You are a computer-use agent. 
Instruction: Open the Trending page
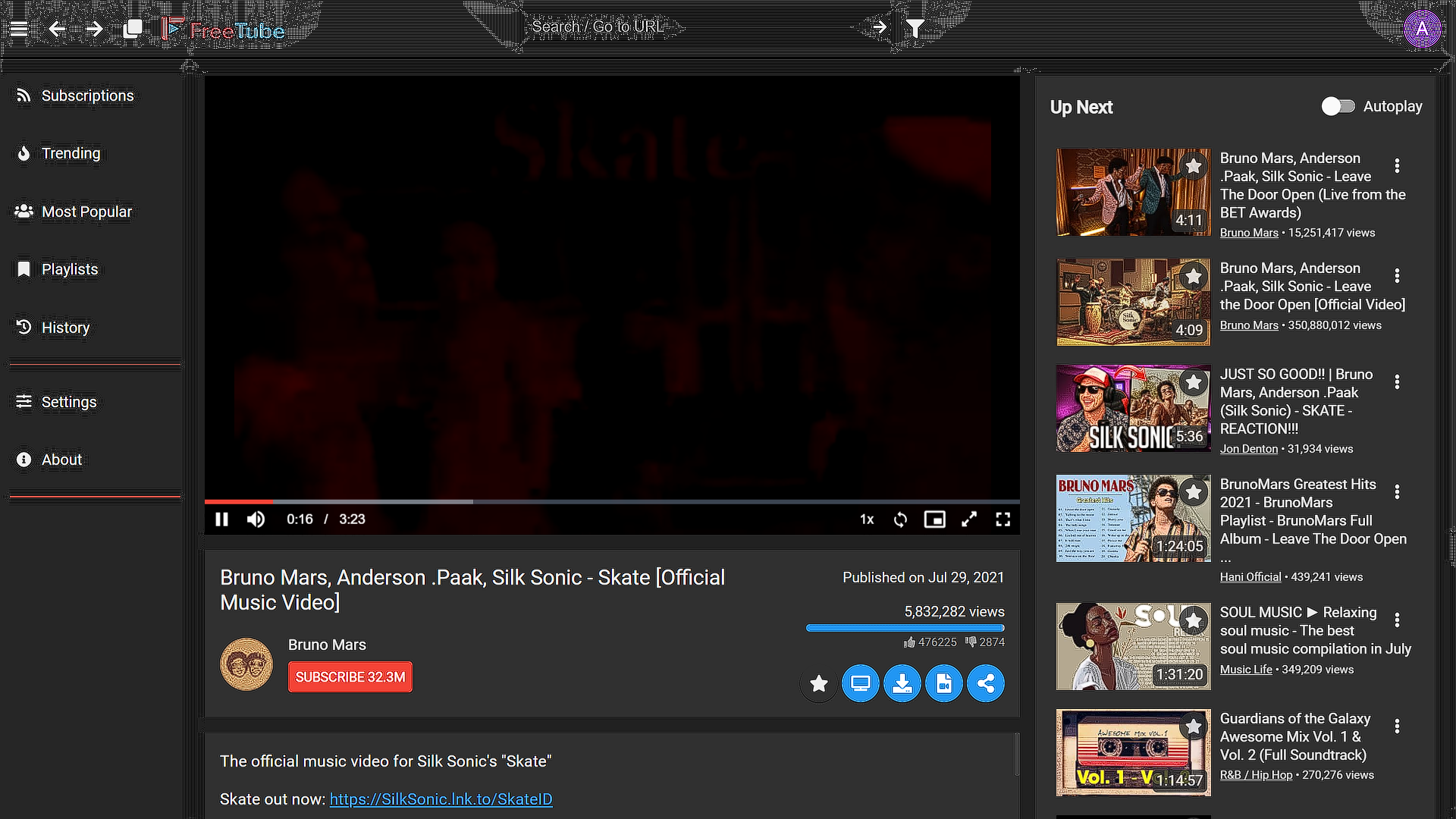71,153
